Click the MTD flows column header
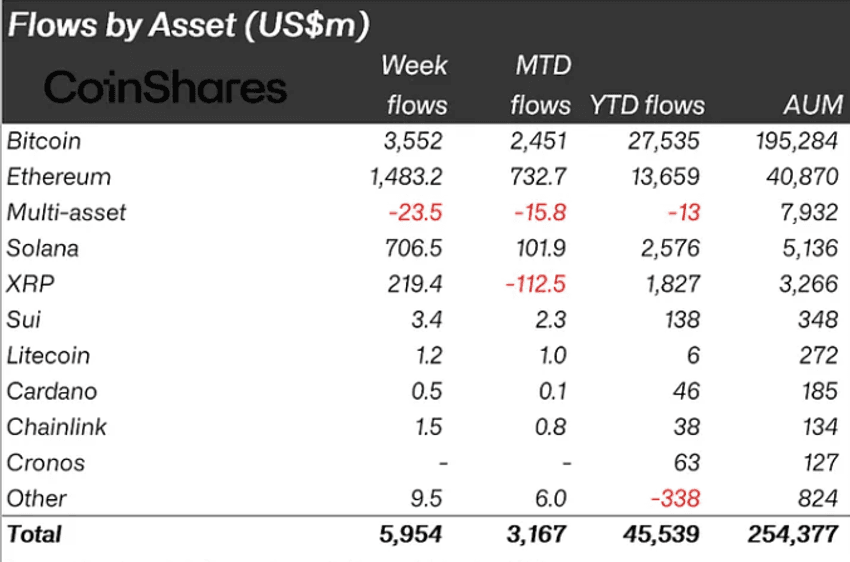This screenshot has width=850, height=562. point(540,86)
